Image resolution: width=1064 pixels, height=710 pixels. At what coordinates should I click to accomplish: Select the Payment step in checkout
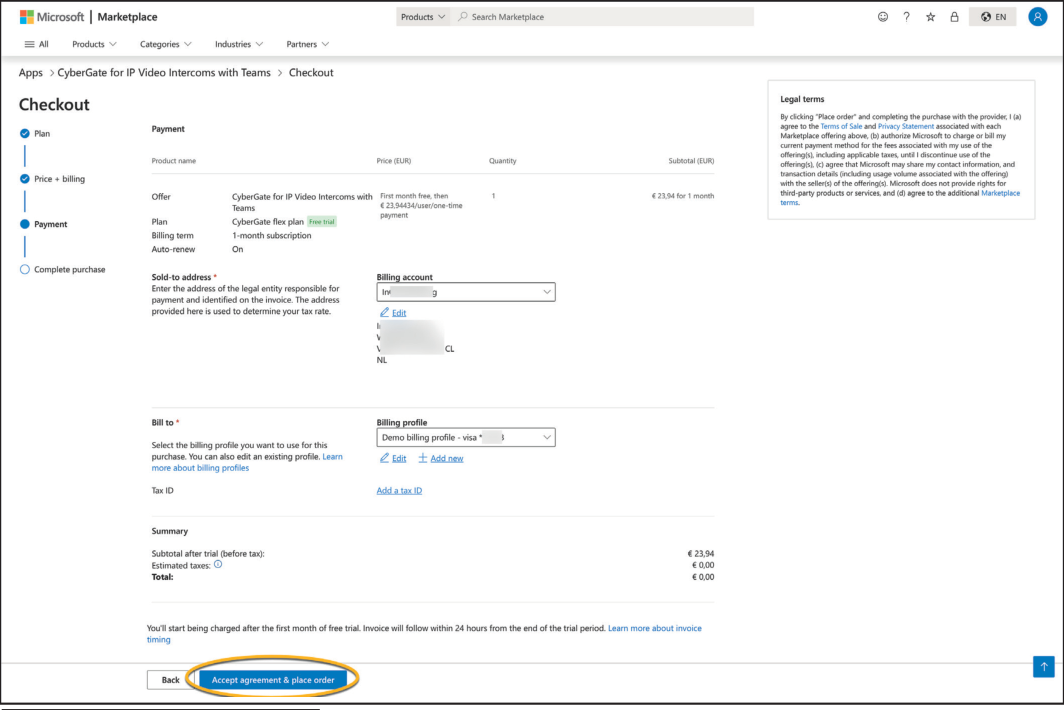(50, 224)
